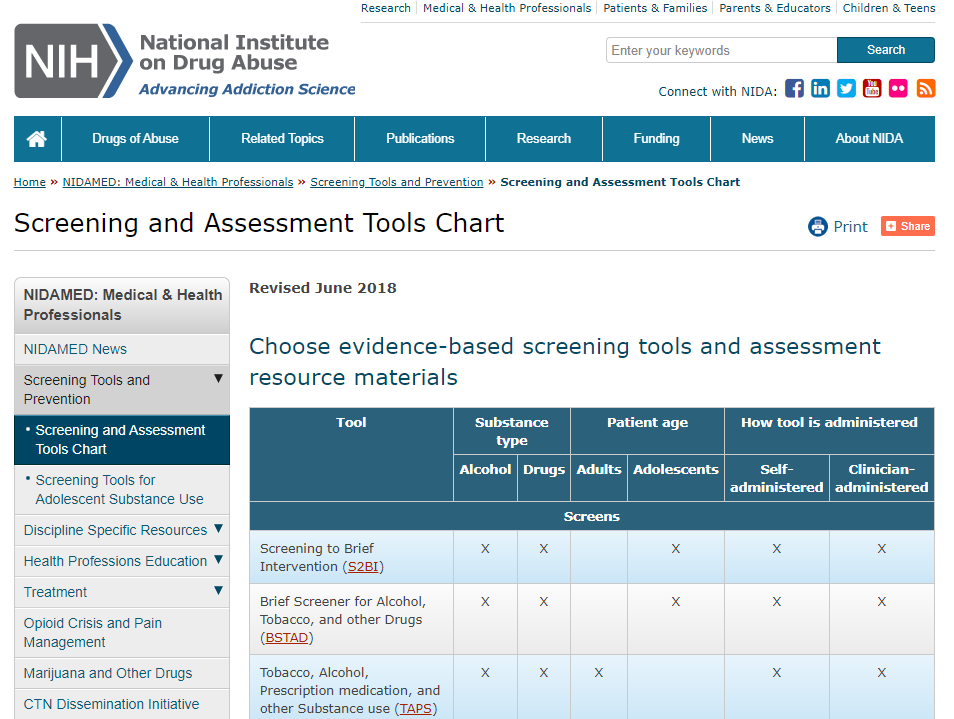Open the NIDA LinkedIn icon
The width and height of the screenshot is (954, 719).
[x=820, y=89]
